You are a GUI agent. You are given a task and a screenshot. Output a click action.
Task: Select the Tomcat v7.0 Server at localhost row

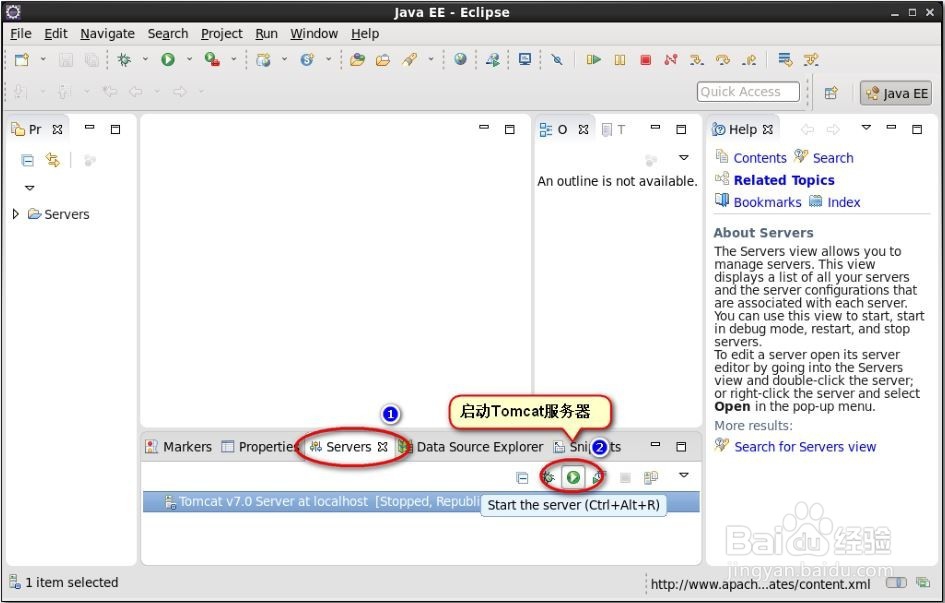coord(421,502)
